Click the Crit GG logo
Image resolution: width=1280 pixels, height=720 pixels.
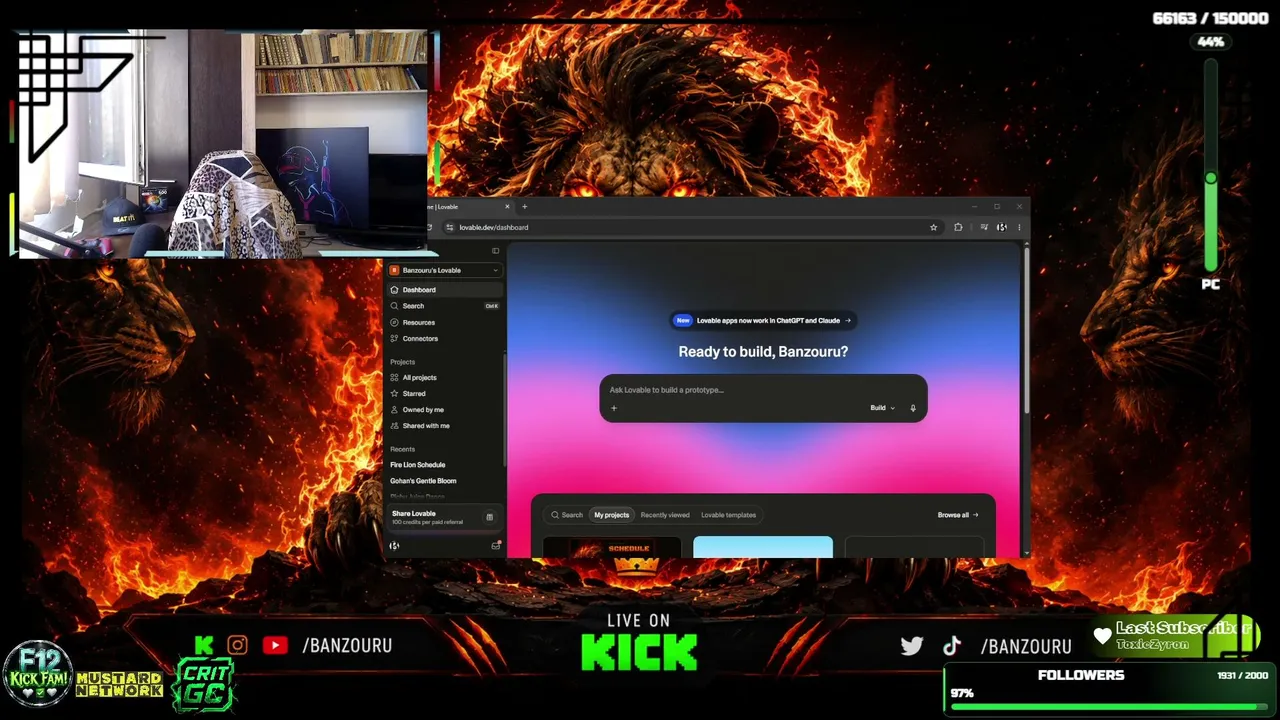tap(204, 685)
